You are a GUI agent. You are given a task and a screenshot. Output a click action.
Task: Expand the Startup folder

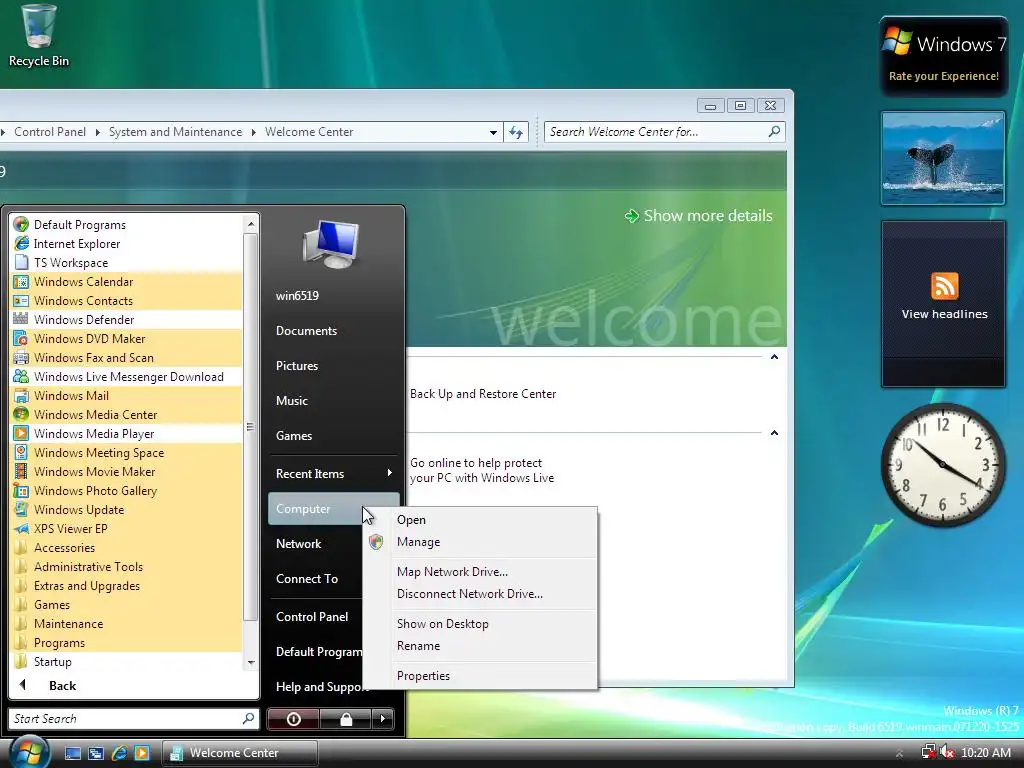[x=52, y=662]
